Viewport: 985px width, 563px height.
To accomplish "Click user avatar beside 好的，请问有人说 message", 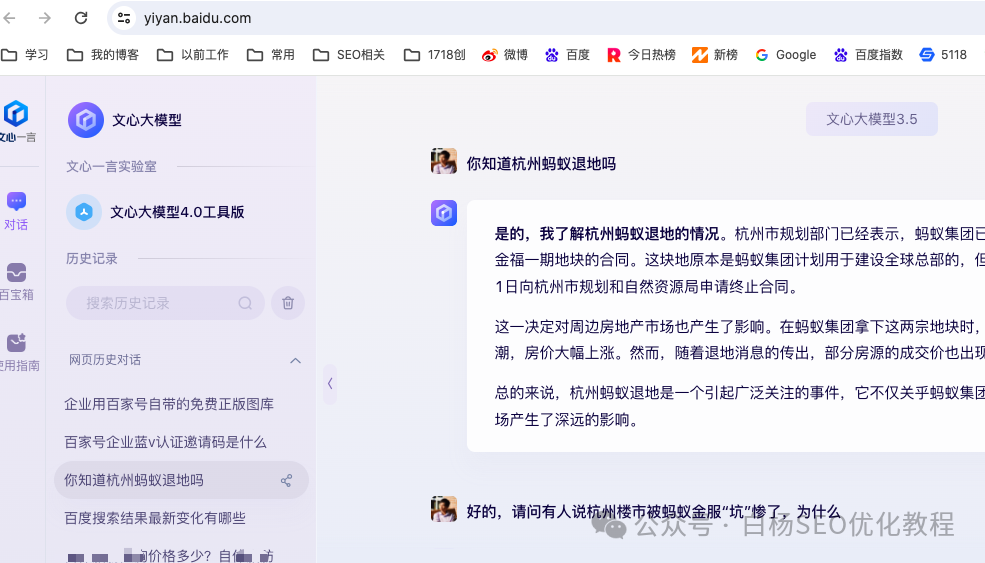I will pos(444,509).
